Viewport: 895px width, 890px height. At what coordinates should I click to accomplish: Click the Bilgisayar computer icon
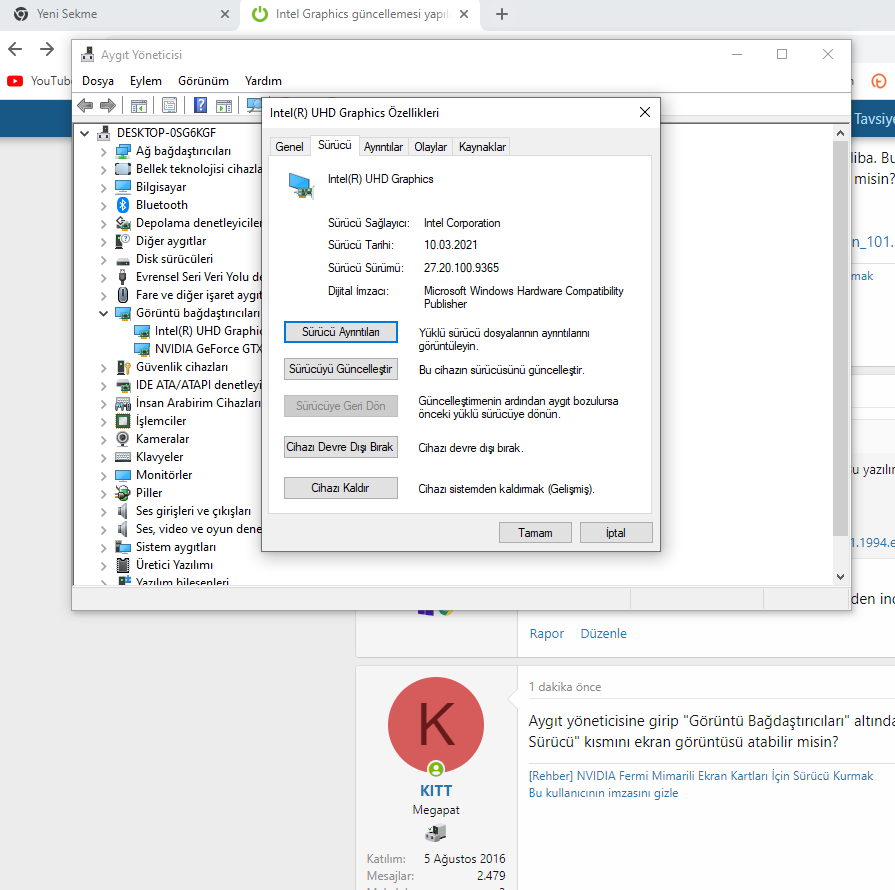coord(123,187)
